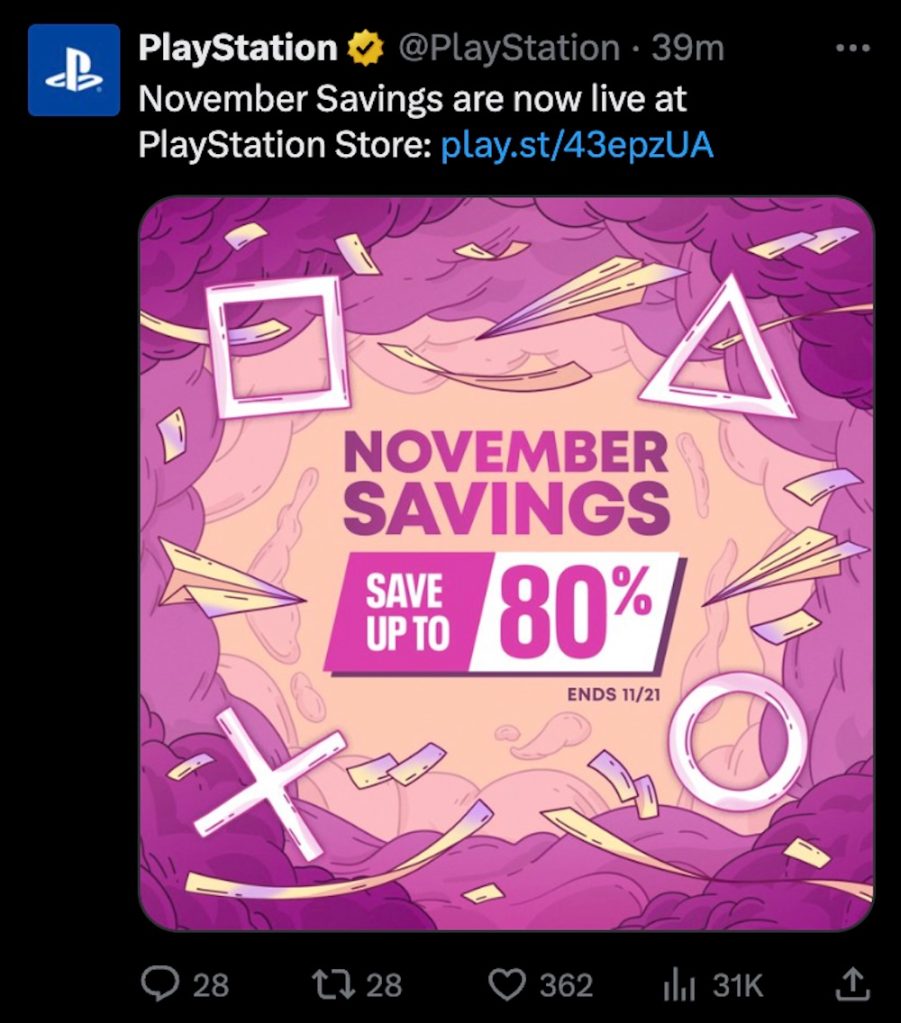
Task: Click the ENDS 11/21 text in image
Action: coord(613,694)
